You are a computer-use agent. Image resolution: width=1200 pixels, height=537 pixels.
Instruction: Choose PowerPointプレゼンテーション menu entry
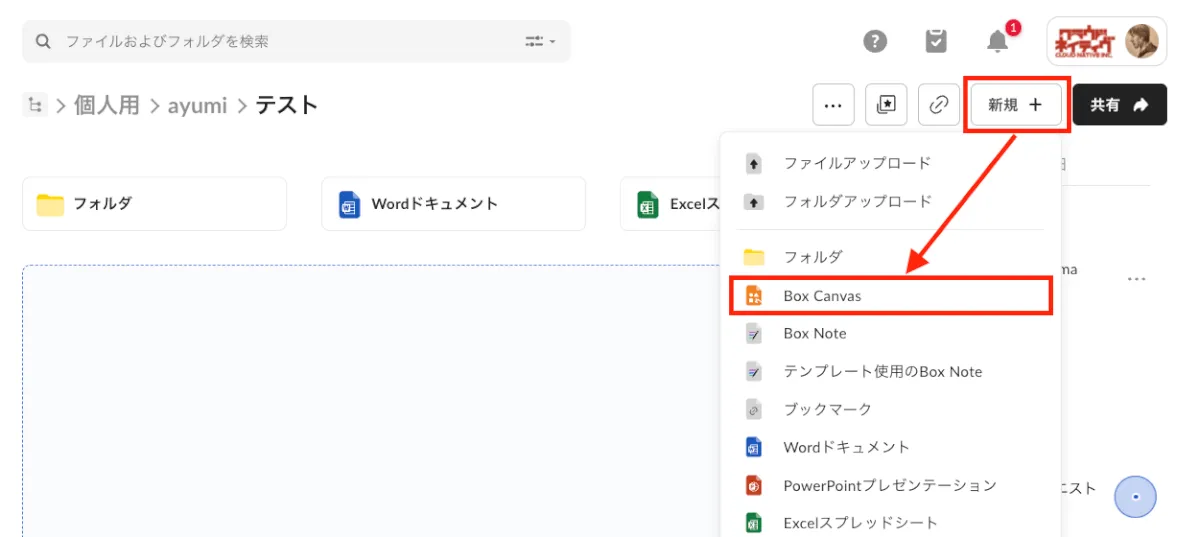pyautogui.click(x=889, y=486)
